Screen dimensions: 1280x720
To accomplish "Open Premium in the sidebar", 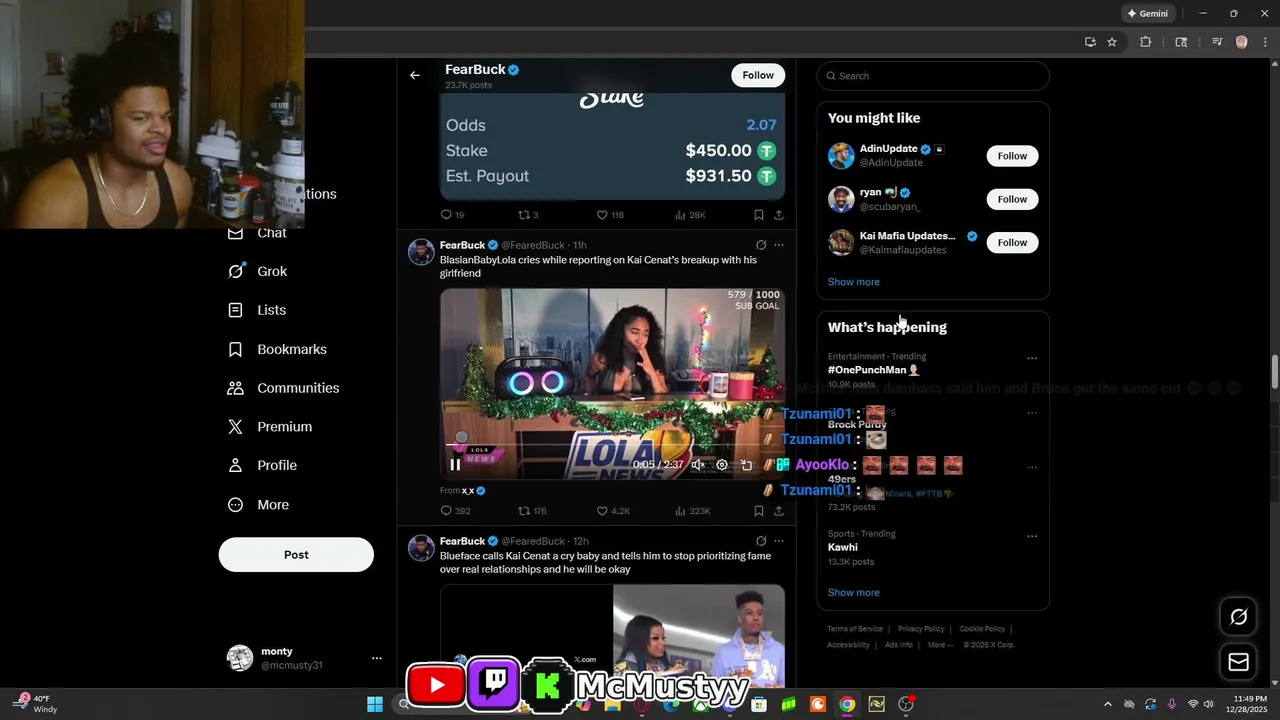I will click(x=270, y=427).
